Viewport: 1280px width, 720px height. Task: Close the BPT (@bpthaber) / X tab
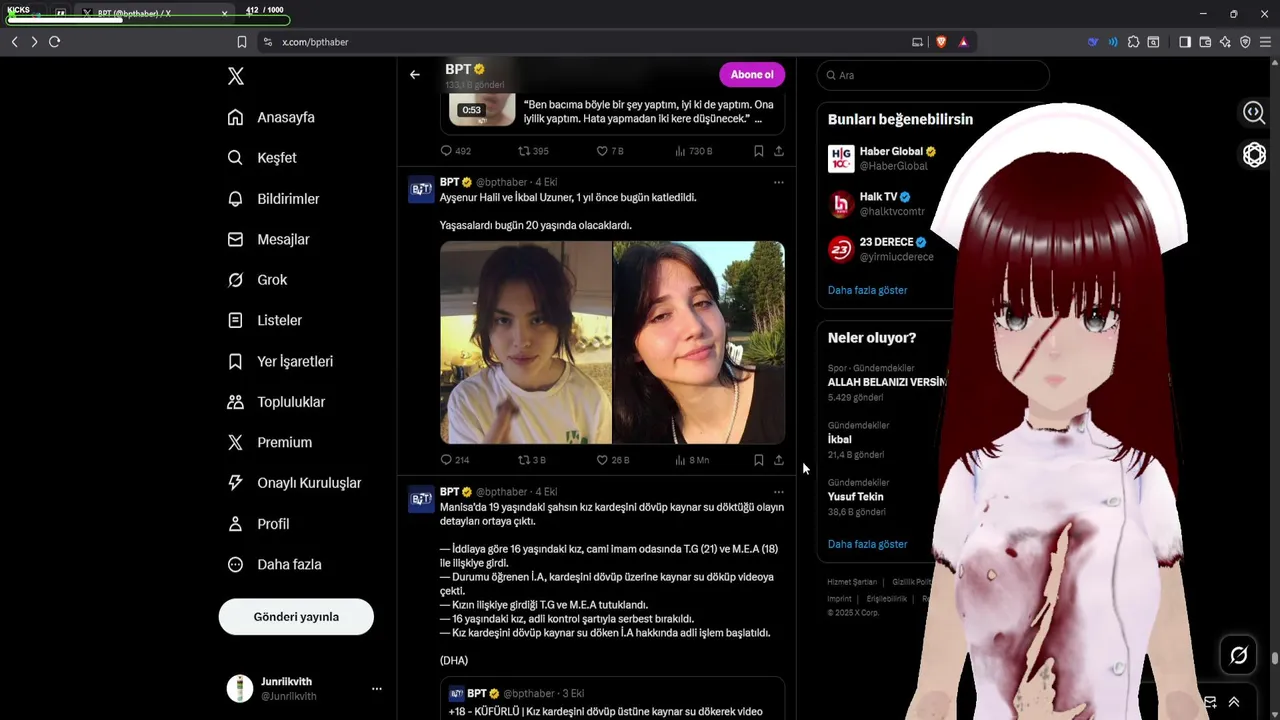point(224,13)
